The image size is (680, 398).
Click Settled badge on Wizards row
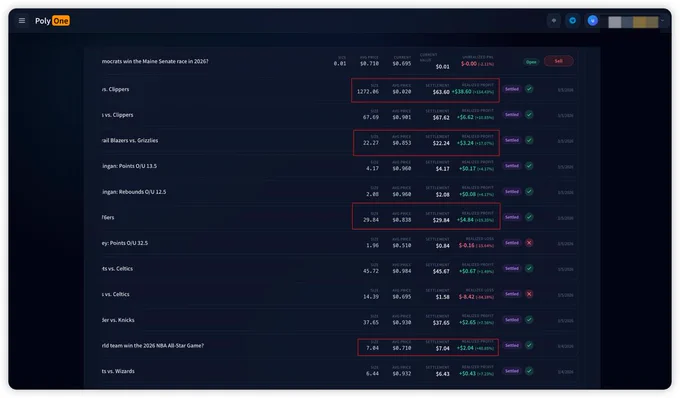pos(512,371)
